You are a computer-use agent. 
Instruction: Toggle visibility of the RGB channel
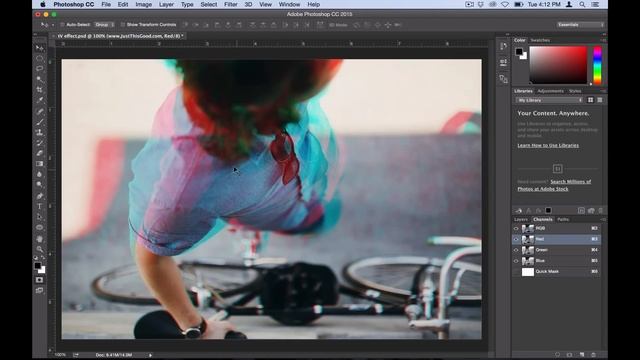(x=516, y=229)
